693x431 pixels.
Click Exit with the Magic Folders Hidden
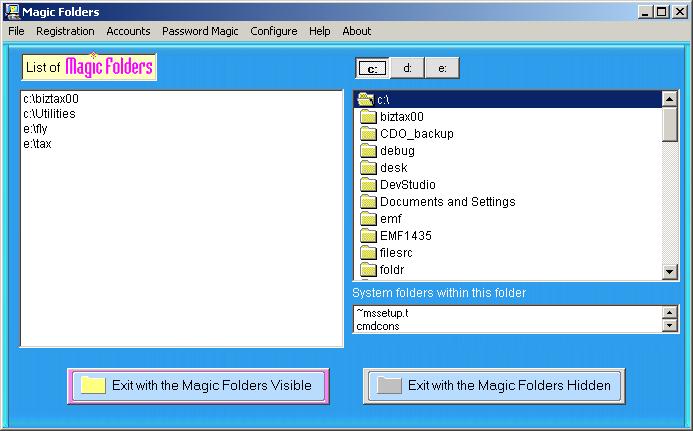(x=494, y=386)
